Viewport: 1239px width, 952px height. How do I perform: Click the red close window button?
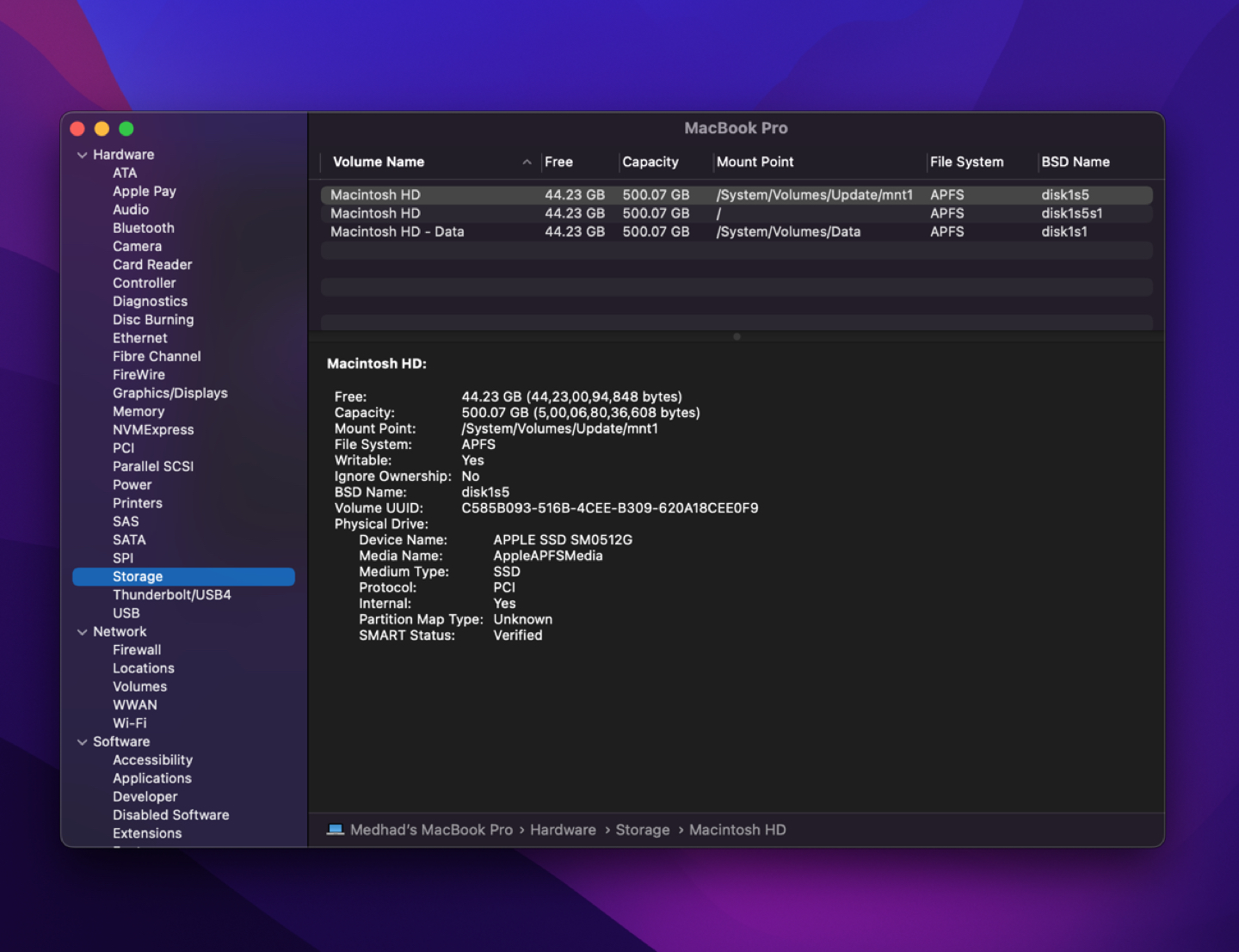click(77, 129)
